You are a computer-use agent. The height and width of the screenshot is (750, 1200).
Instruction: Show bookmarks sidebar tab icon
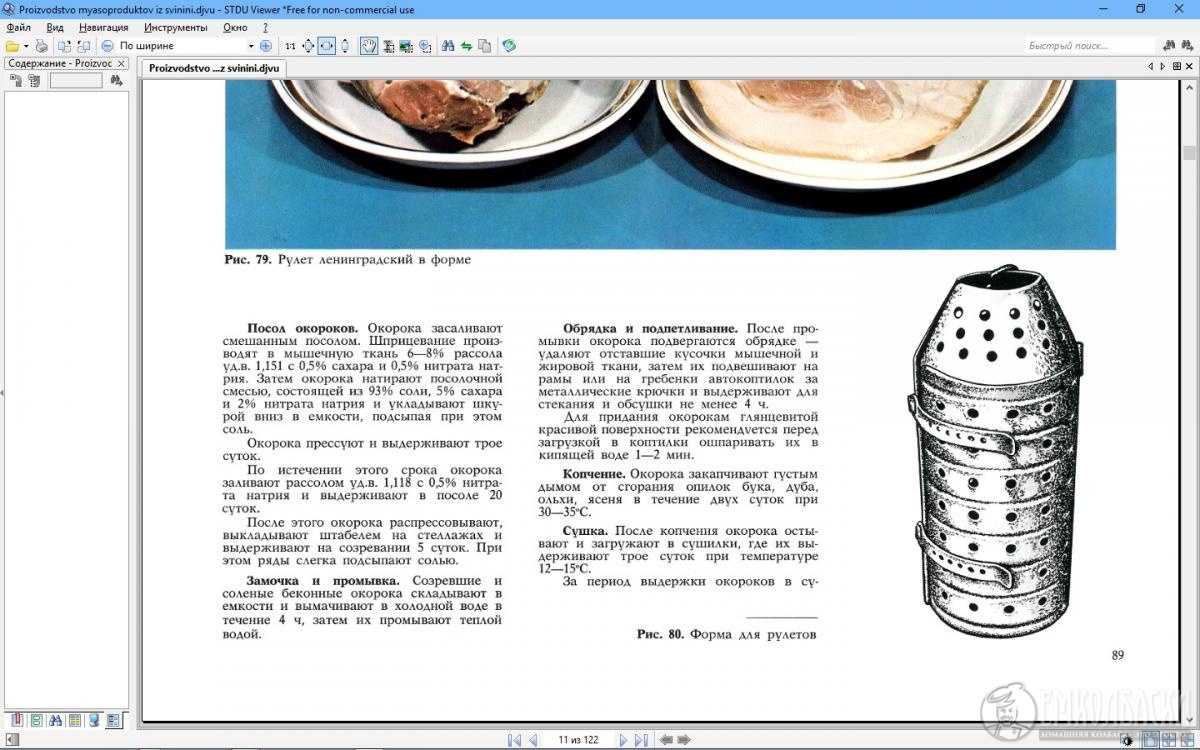pos(17,720)
